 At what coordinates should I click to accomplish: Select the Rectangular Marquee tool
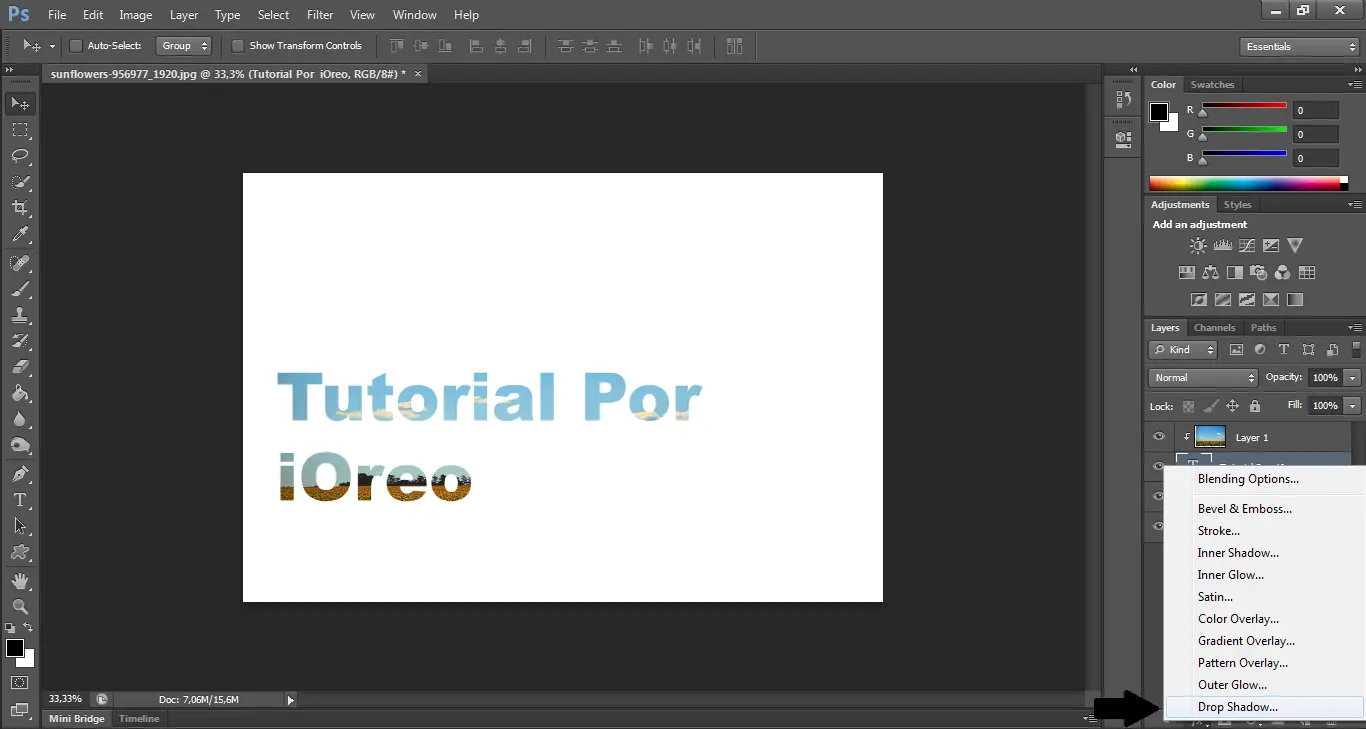click(x=20, y=130)
